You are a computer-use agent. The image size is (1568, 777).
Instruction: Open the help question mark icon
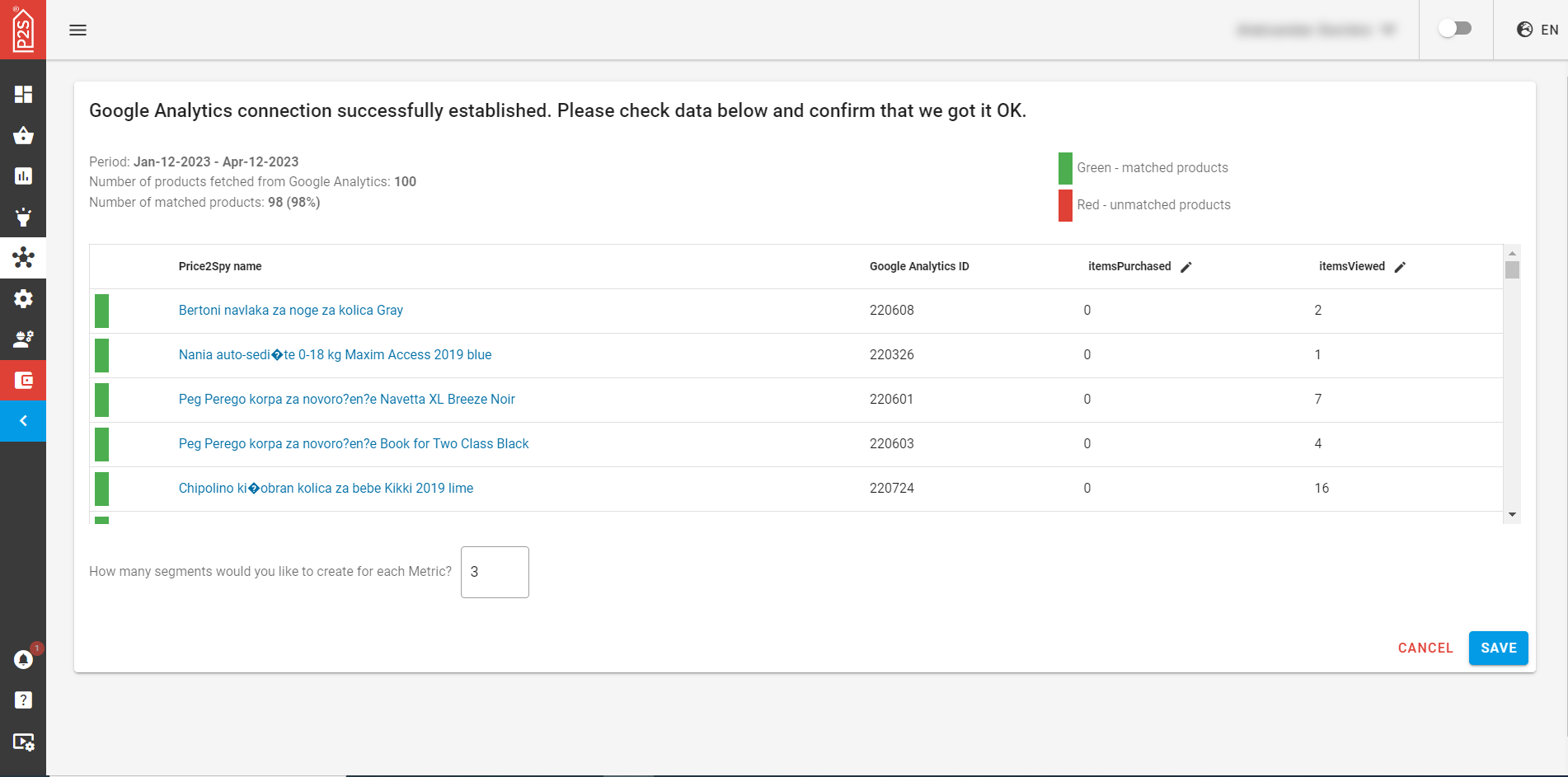coord(23,700)
